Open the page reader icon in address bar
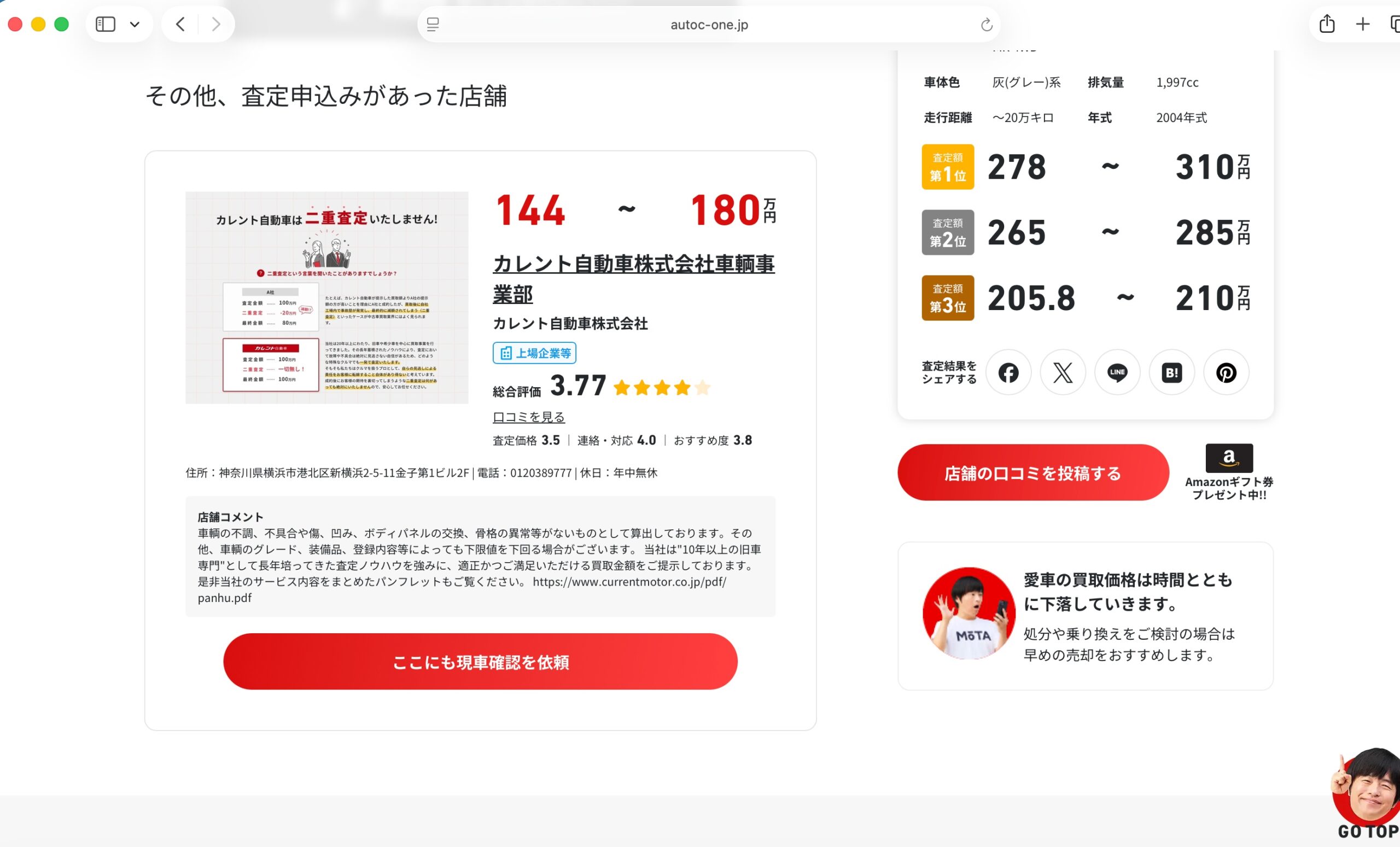The image size is (1400, 847). click(433, 25)
